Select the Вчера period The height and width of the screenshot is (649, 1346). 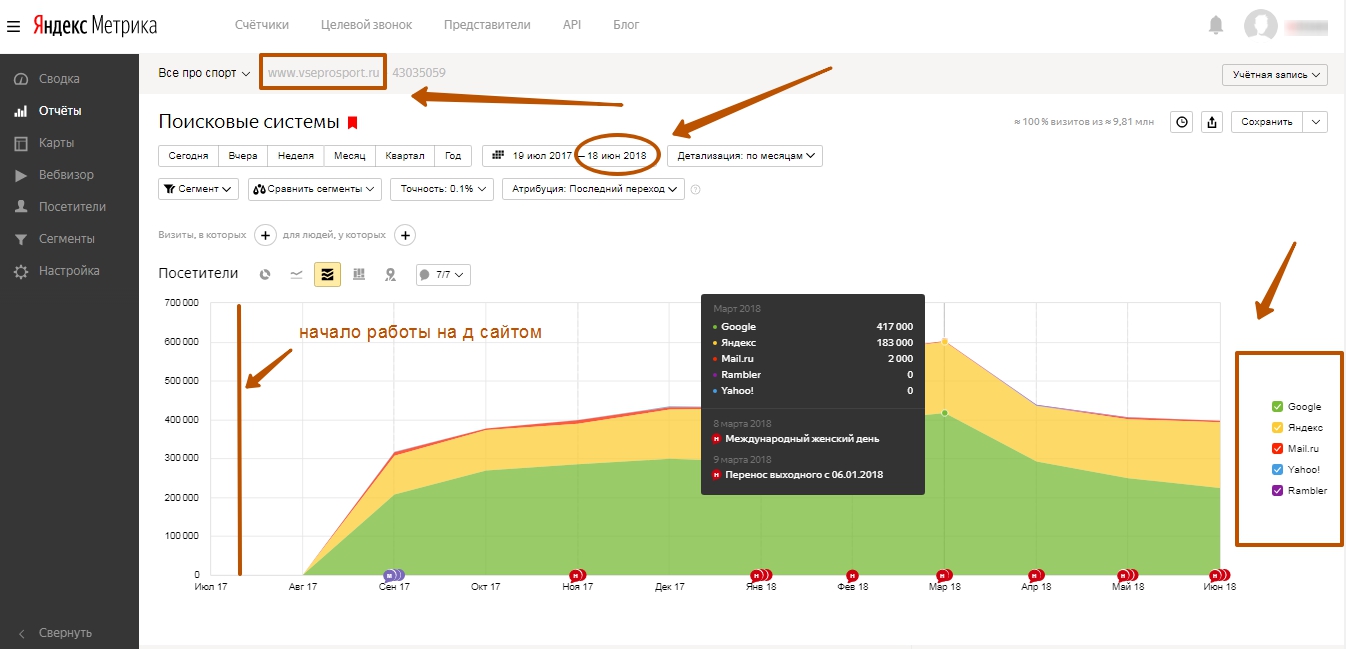coord(243,156)
